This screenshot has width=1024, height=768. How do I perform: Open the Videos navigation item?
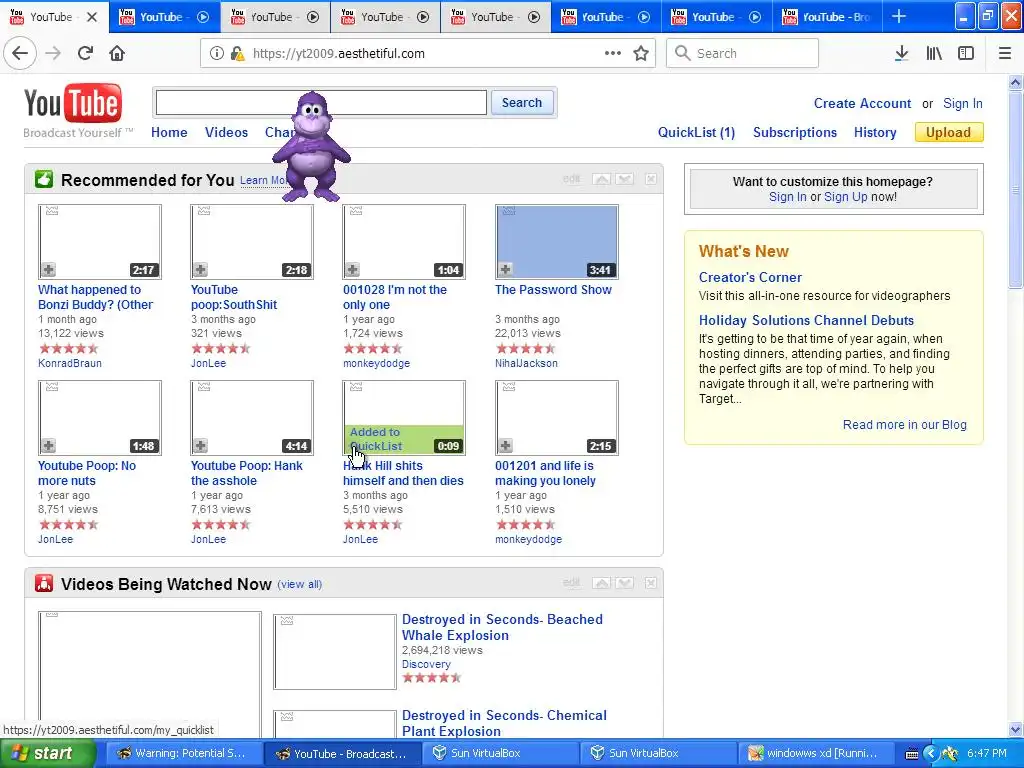(226, 133)
